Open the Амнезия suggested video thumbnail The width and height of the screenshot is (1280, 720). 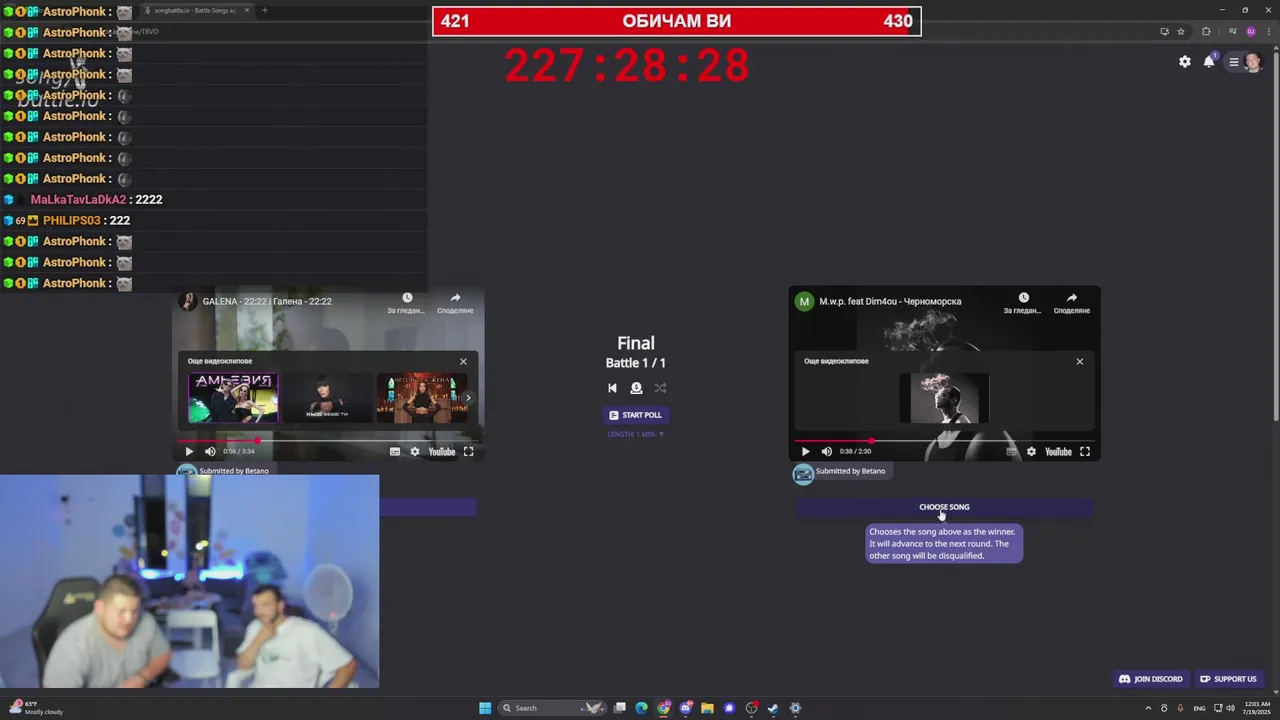[x=234, y=398]
